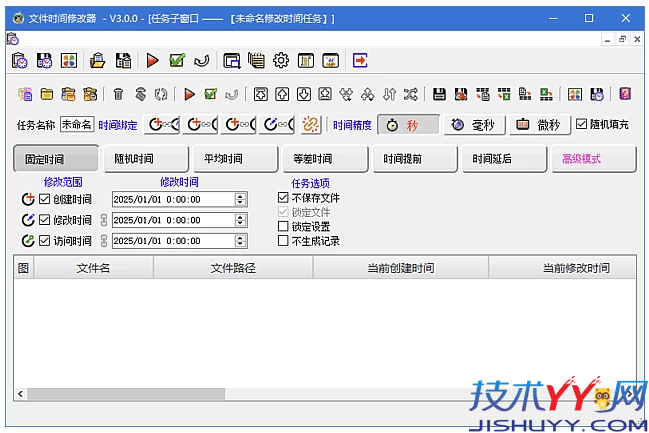The height and width of the screenshot is (433, 649).
Task: Enable the 不生成记录 checkbox
Action: point(283,241)
